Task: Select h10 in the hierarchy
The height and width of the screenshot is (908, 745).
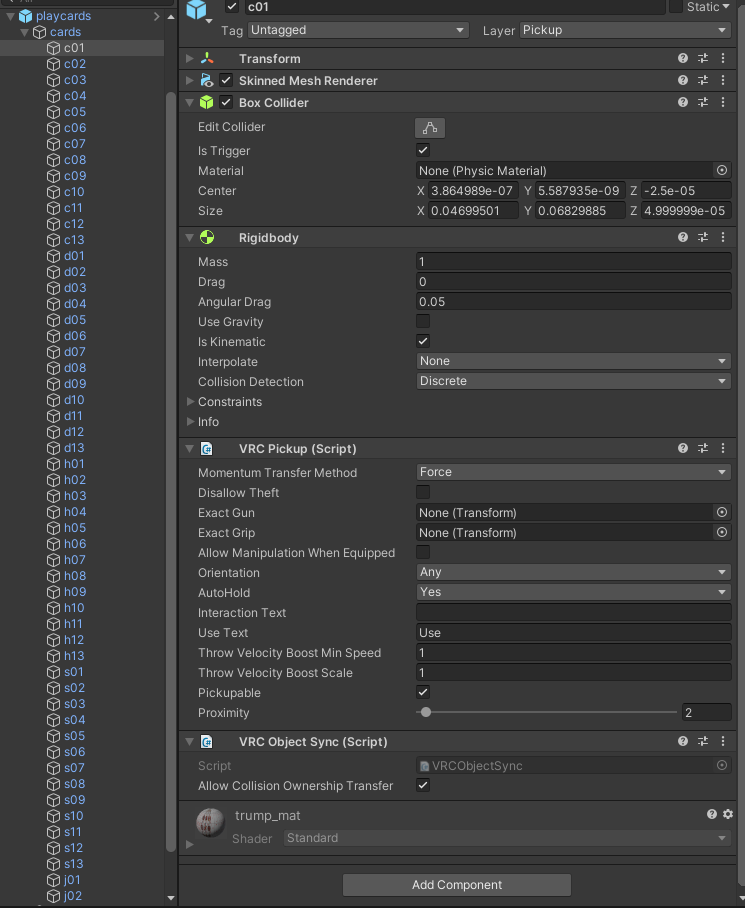Action: 74,607
